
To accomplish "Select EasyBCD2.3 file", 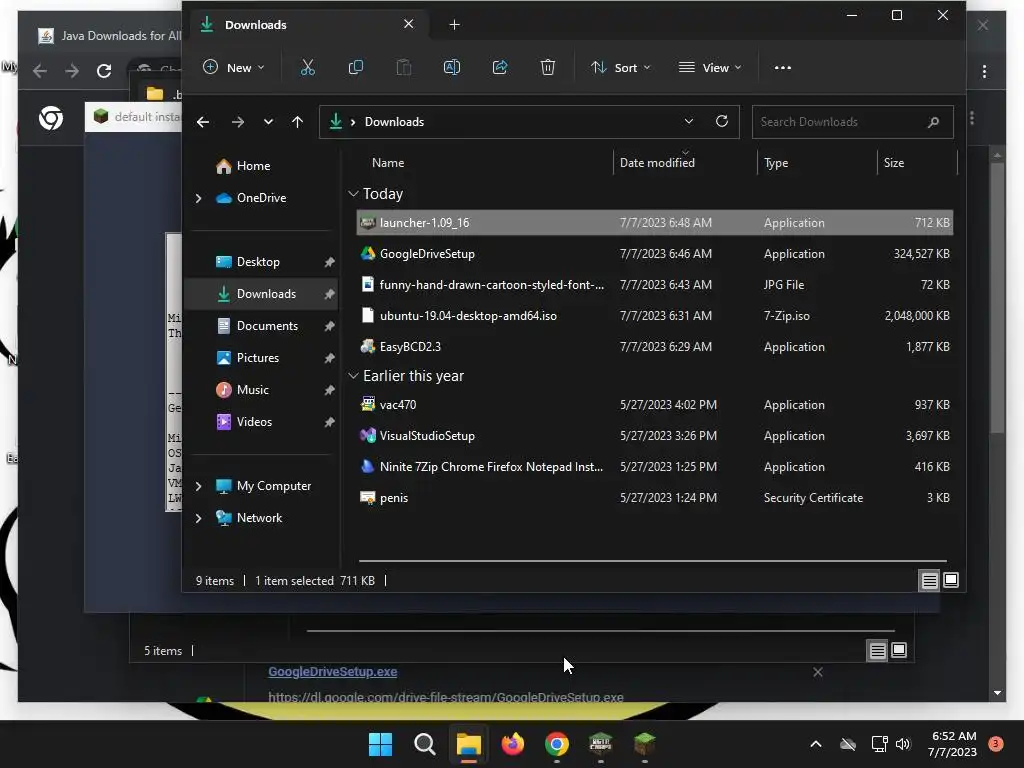I will 654,347.
